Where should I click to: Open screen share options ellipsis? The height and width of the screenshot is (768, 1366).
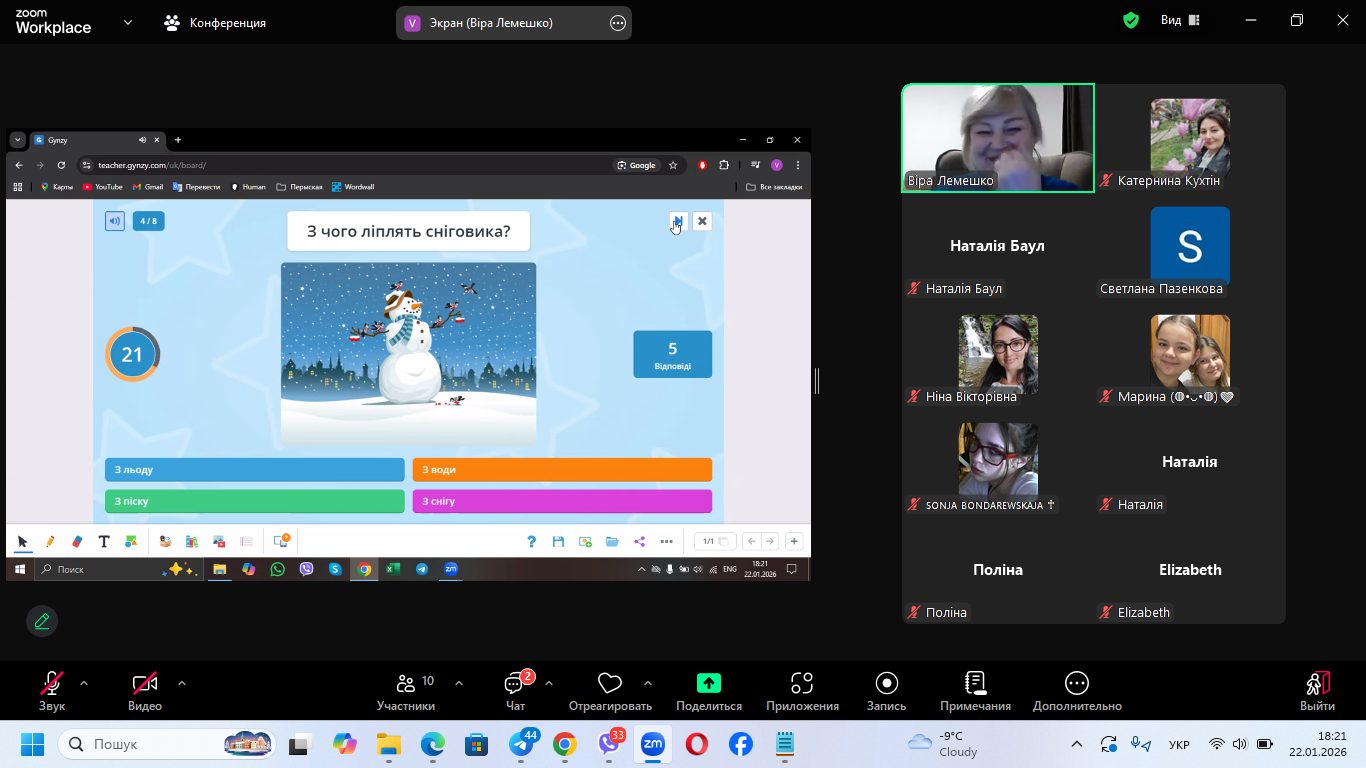tap(618, 23)
